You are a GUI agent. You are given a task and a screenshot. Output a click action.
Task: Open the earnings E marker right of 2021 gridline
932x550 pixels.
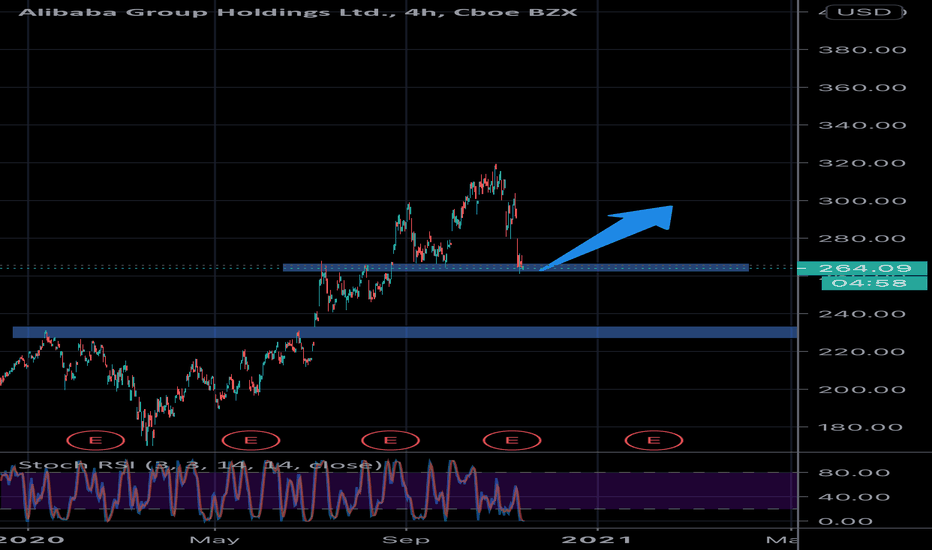pos(654,441)
